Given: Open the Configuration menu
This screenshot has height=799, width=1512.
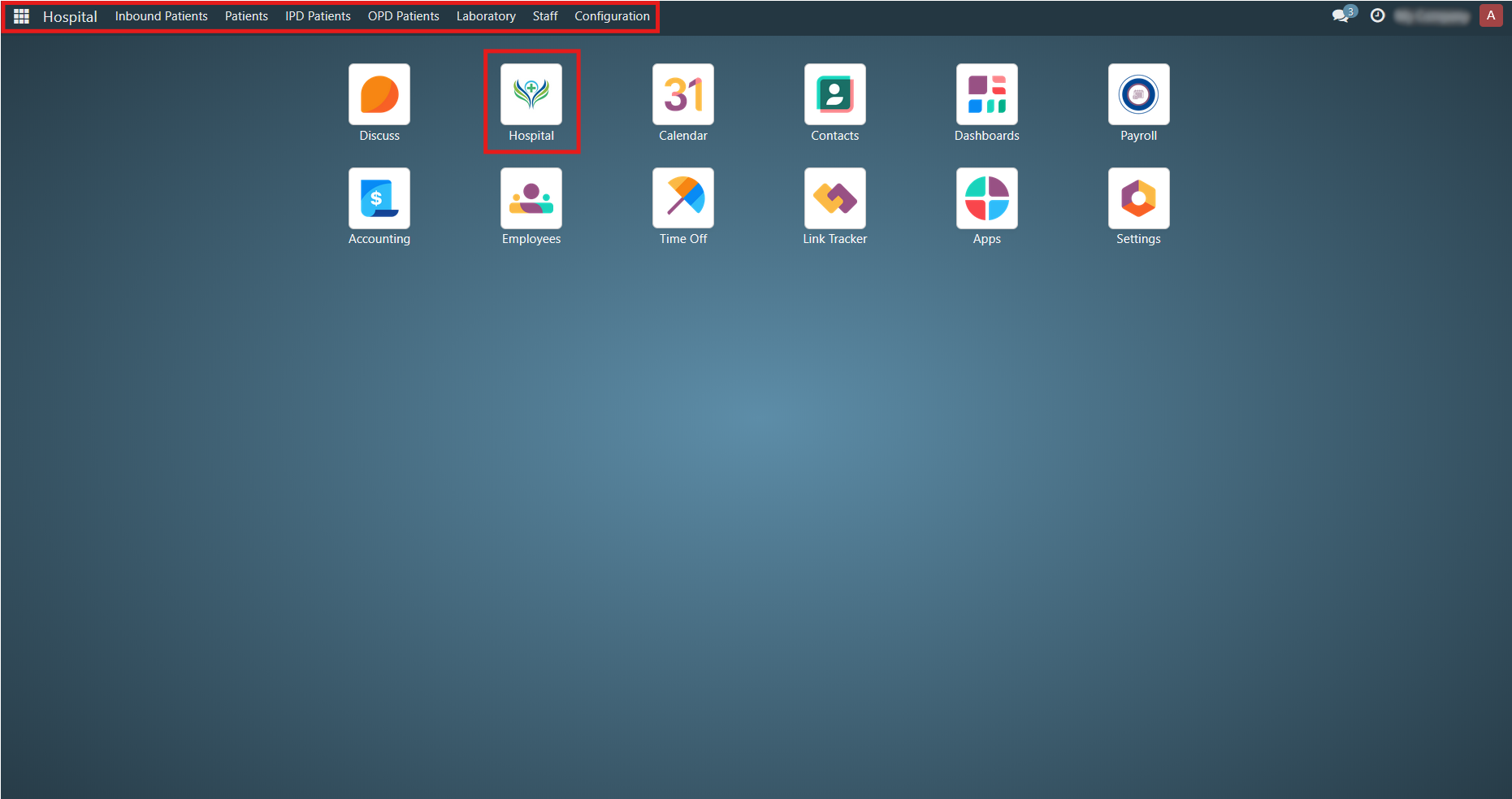Looking at the screenshot, I should (612, 15).
